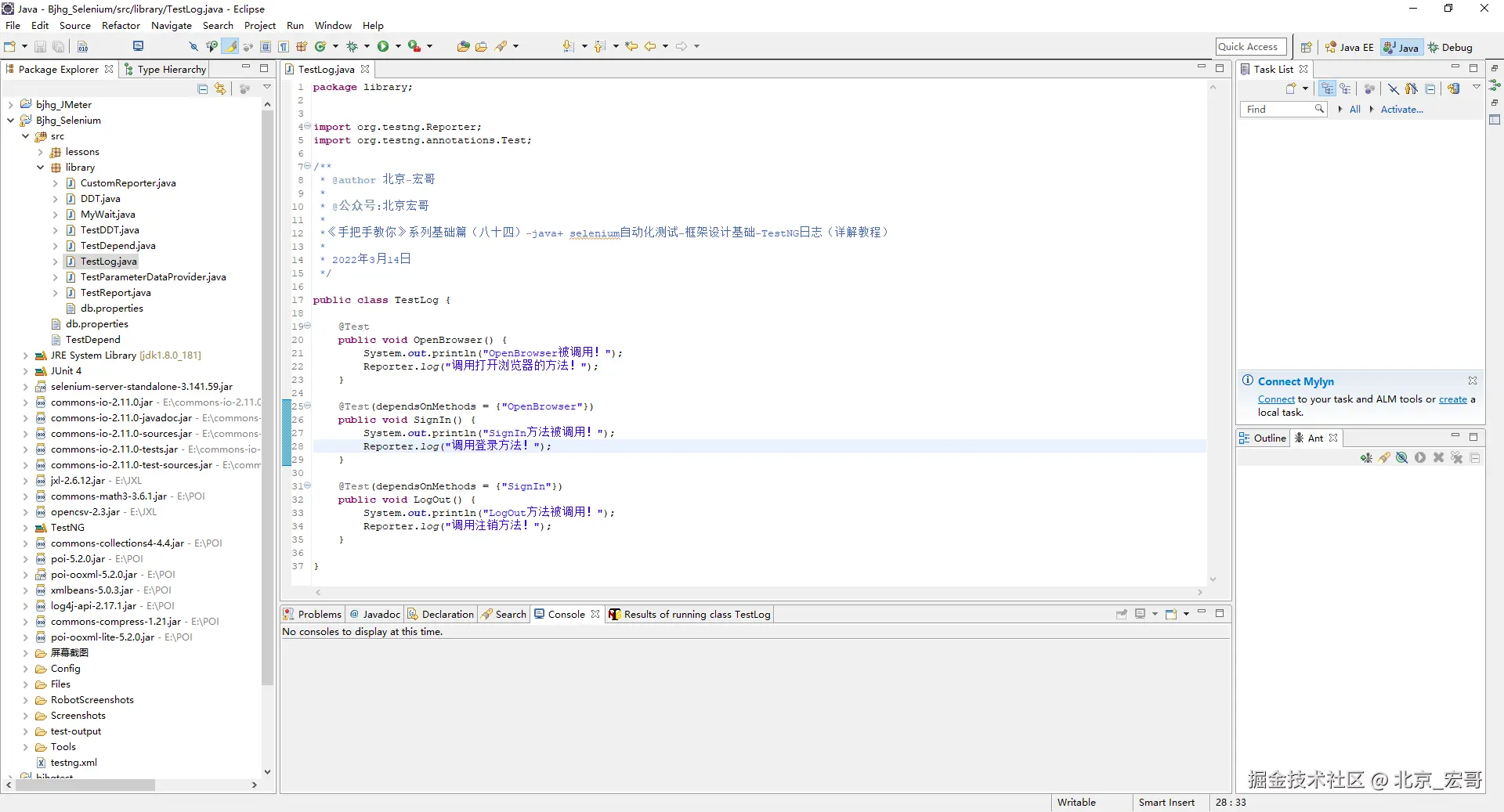Toggle Hide Completed Tasks in Task List
The image size is (1504, 812).
(1394, 89)
